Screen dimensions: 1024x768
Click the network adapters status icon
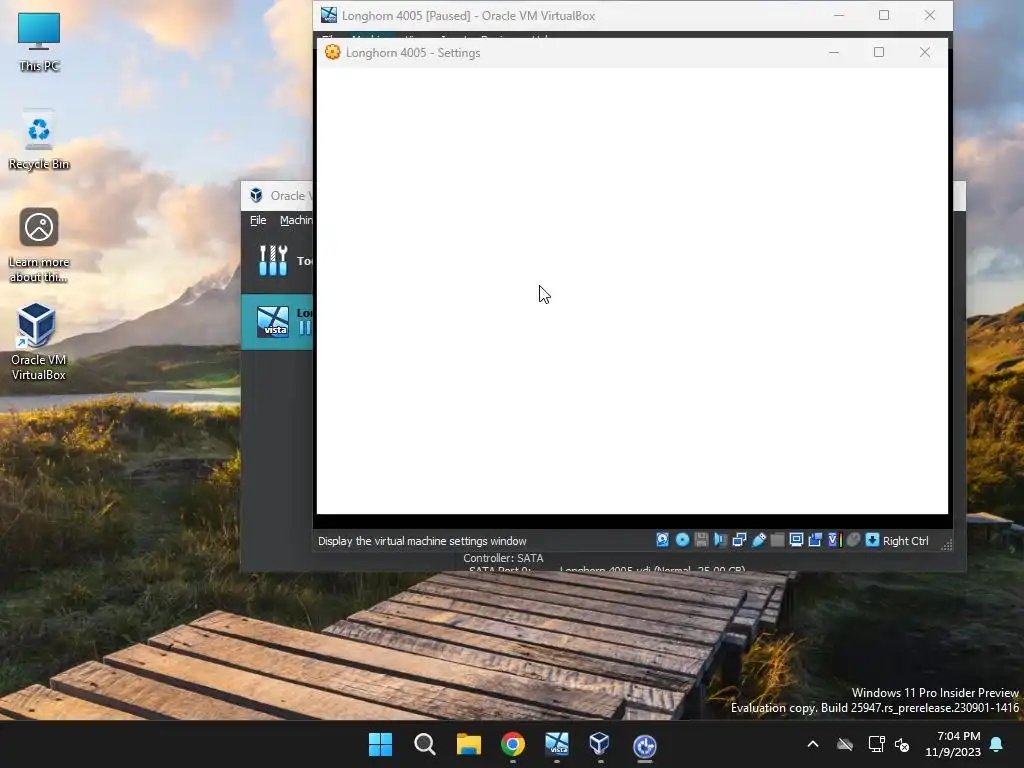(x=739, y=539)
